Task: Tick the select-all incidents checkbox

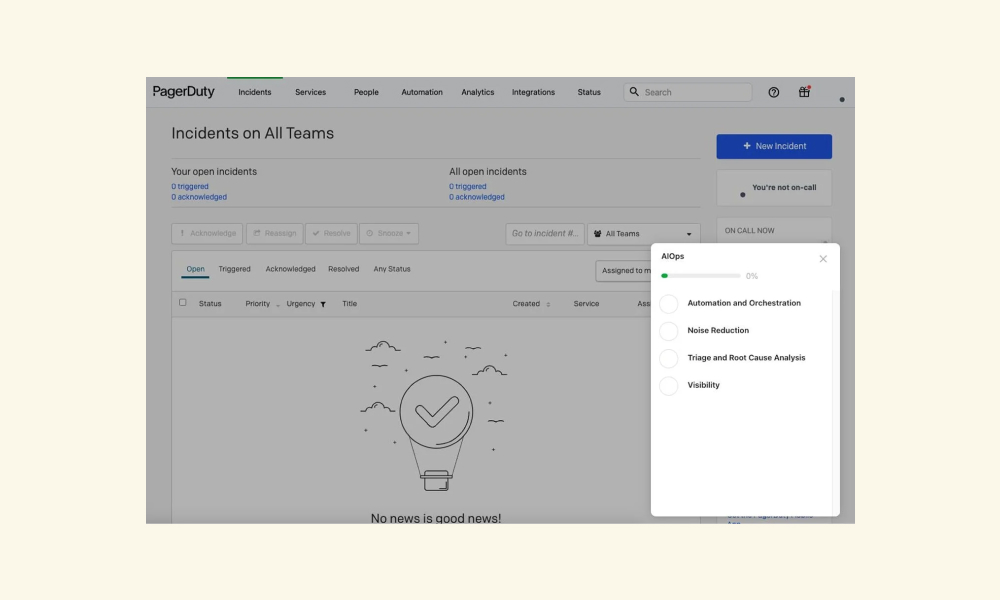Action: pyautogui.click(x=182, y=303)
